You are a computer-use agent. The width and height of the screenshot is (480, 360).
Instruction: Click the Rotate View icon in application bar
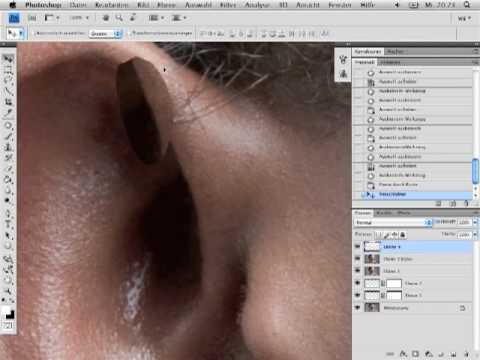132,18
